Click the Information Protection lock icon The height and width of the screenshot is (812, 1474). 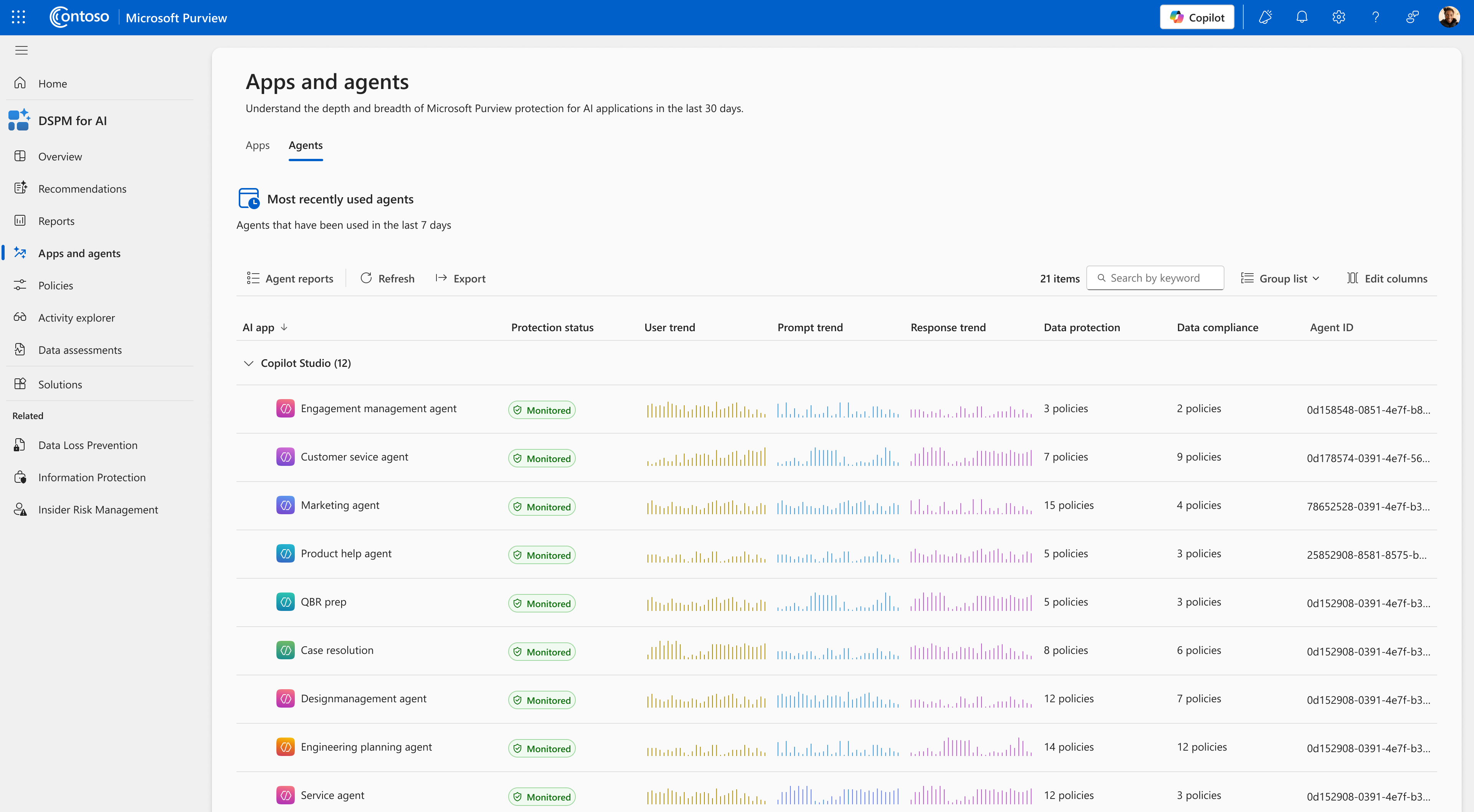[x=20, y=477]
